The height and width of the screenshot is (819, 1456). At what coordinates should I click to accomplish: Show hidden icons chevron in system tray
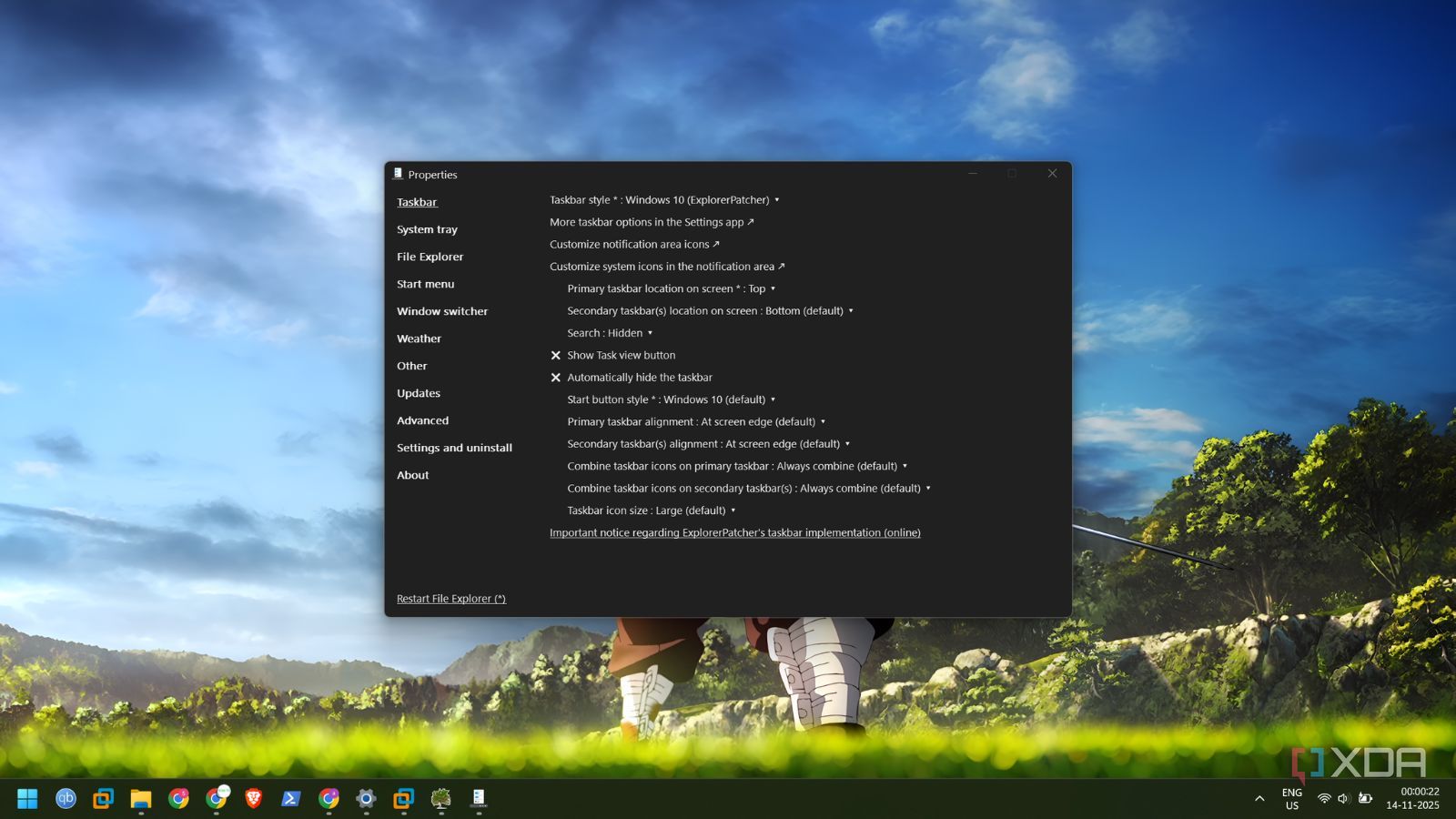click(1259, 799)
